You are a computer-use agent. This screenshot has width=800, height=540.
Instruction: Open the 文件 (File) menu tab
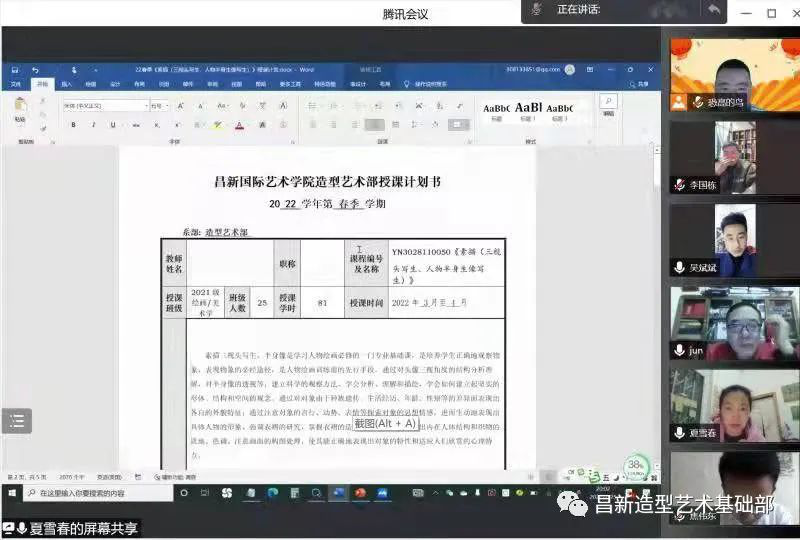pos(16,84)
